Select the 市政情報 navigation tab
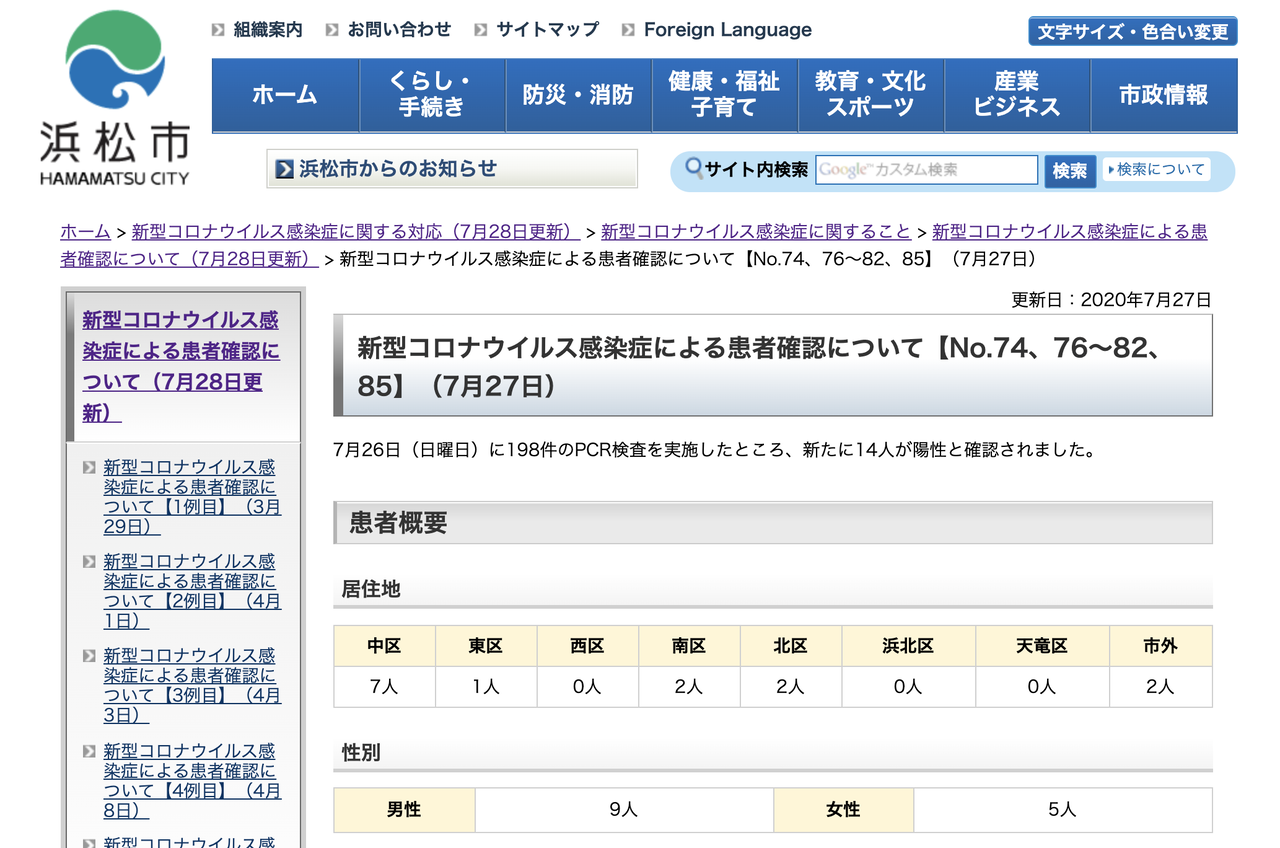Viewport: 1280px width, 848px height. click(x=1164, y=95)
